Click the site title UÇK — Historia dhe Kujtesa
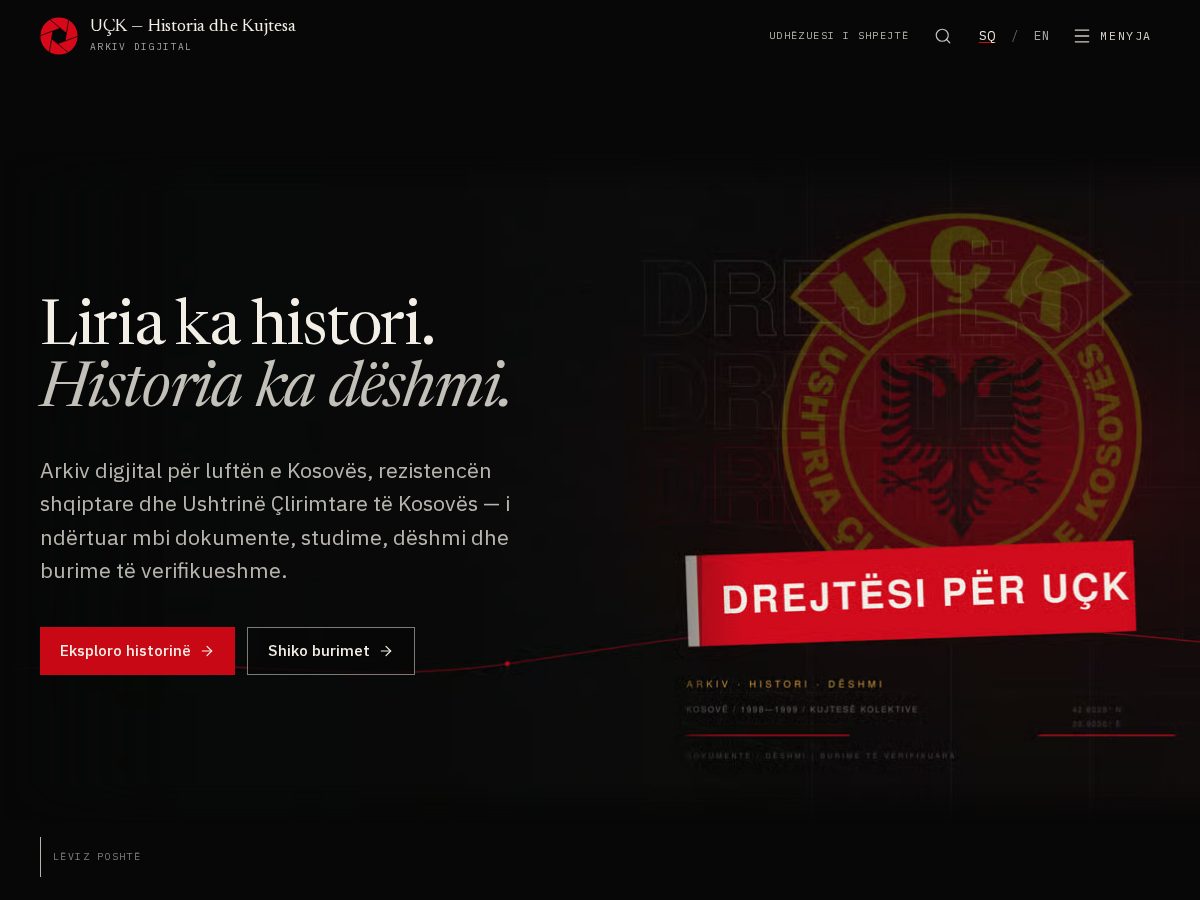Image resolution: width=1200 pixels, height=900 pixels. 193,26
